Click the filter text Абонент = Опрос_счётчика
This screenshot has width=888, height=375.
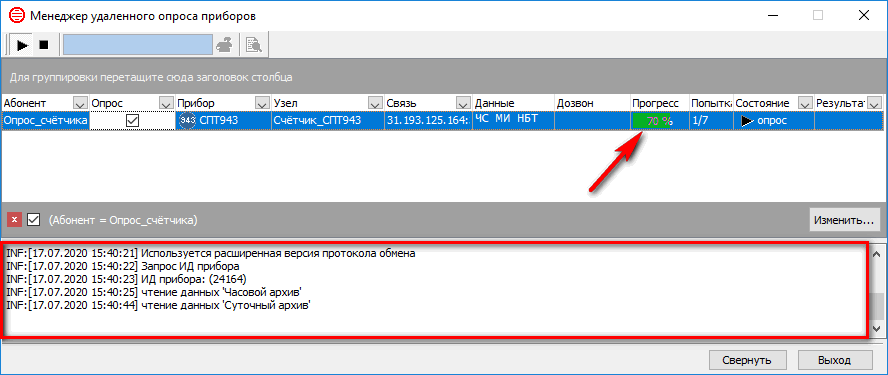(x=123, y=220)
